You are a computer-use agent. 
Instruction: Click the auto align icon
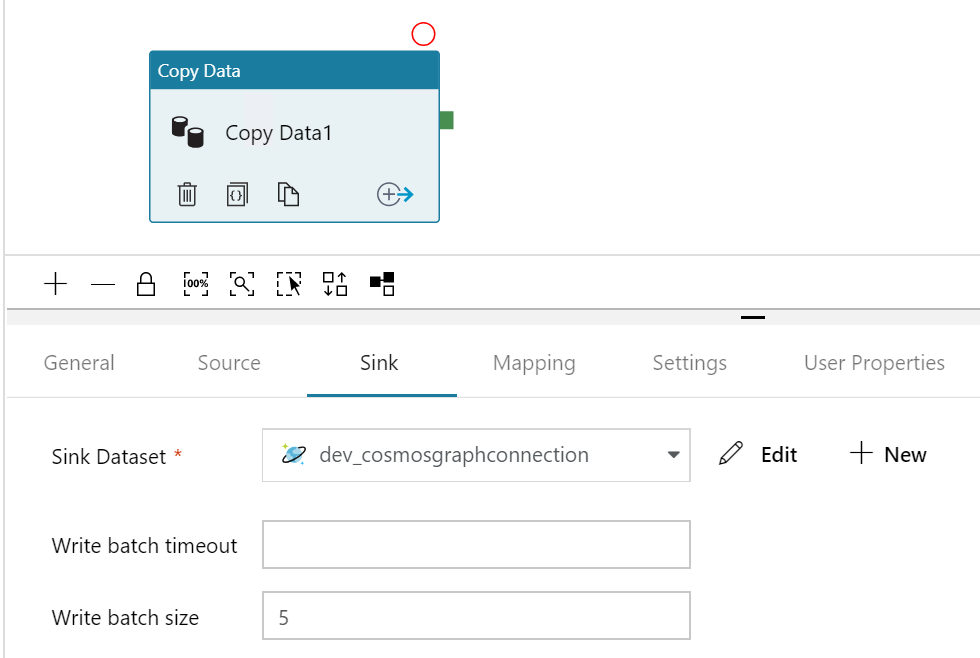pyautogui.click(x=335, y=284)
